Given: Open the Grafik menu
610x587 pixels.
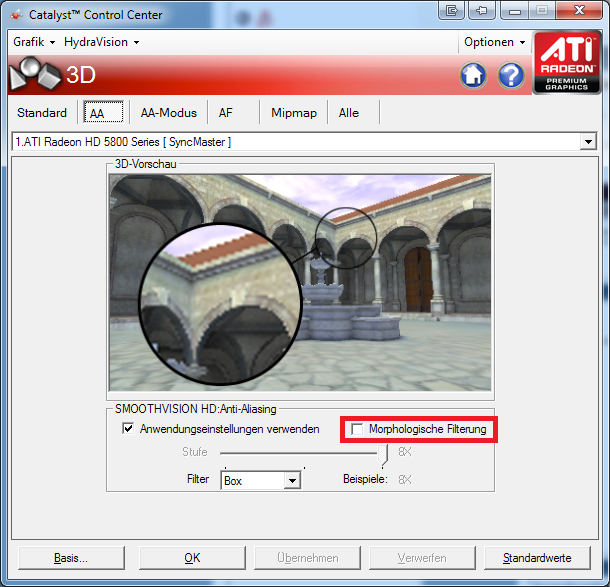Looking at the screenshot, I should tap(34, 42).
